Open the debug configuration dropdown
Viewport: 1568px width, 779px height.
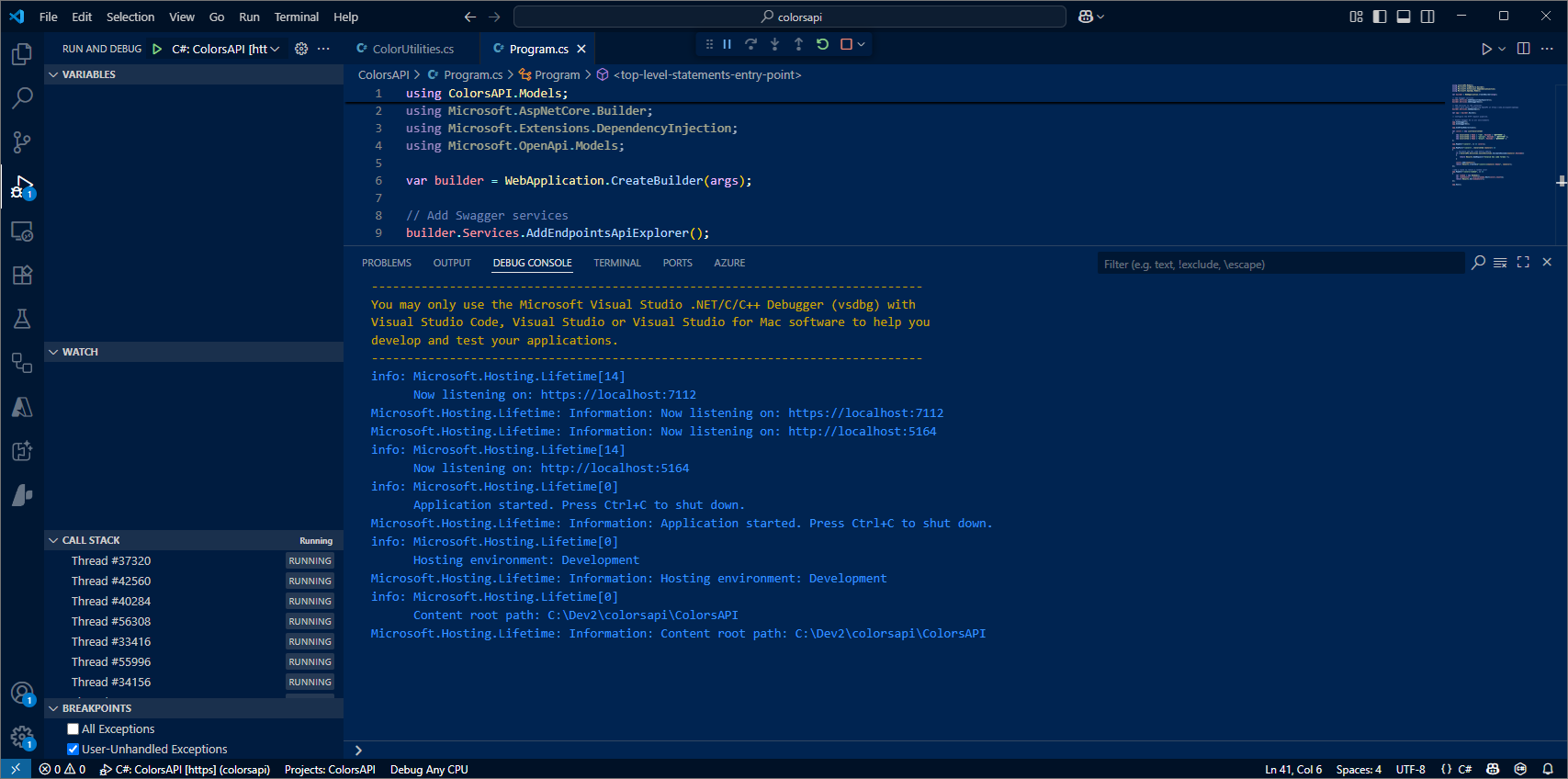pyautogui.click(x=226, y=49)
